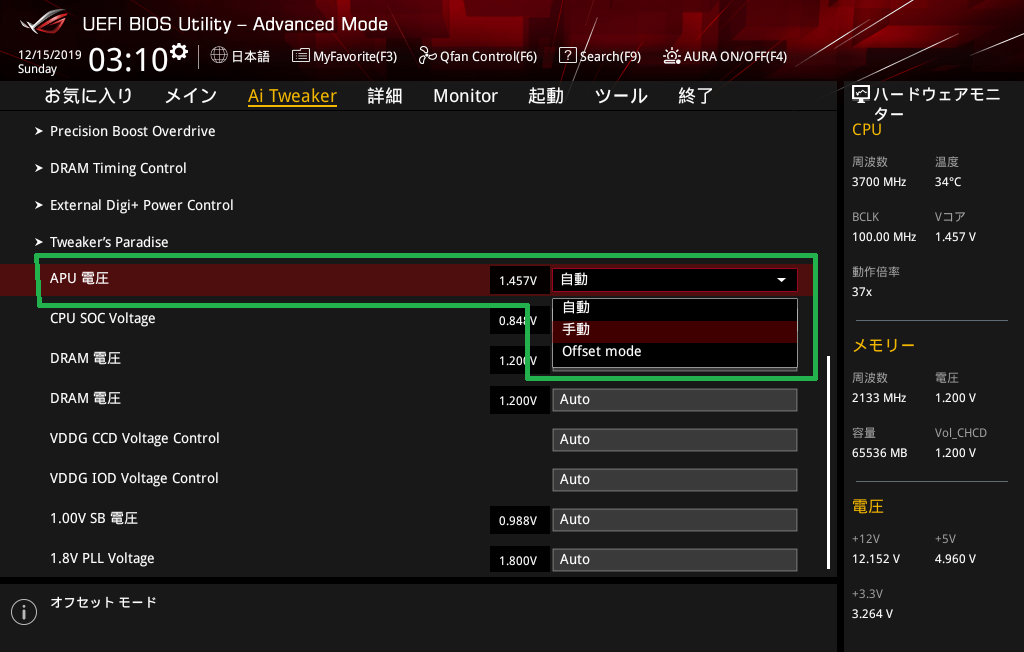Click the MyFavorite list icon
This screenshot has width=1024, height=652.
point(300,56)
